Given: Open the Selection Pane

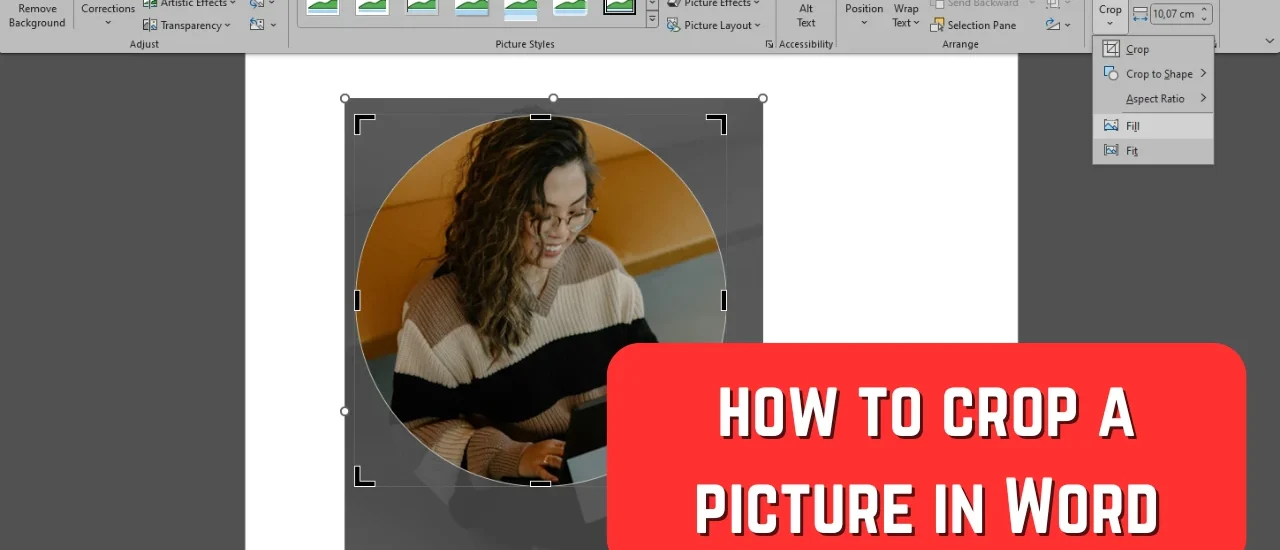Looking at the screenshot, I should 973,25.
